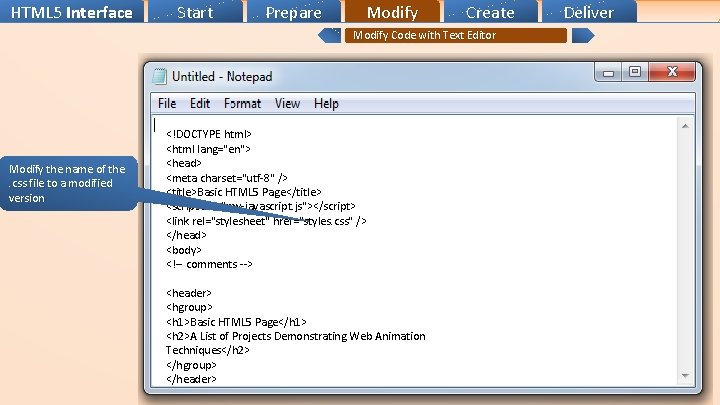Click the '<body>' line
Screen dimensions: 720x405
click(x=184, y=250)
